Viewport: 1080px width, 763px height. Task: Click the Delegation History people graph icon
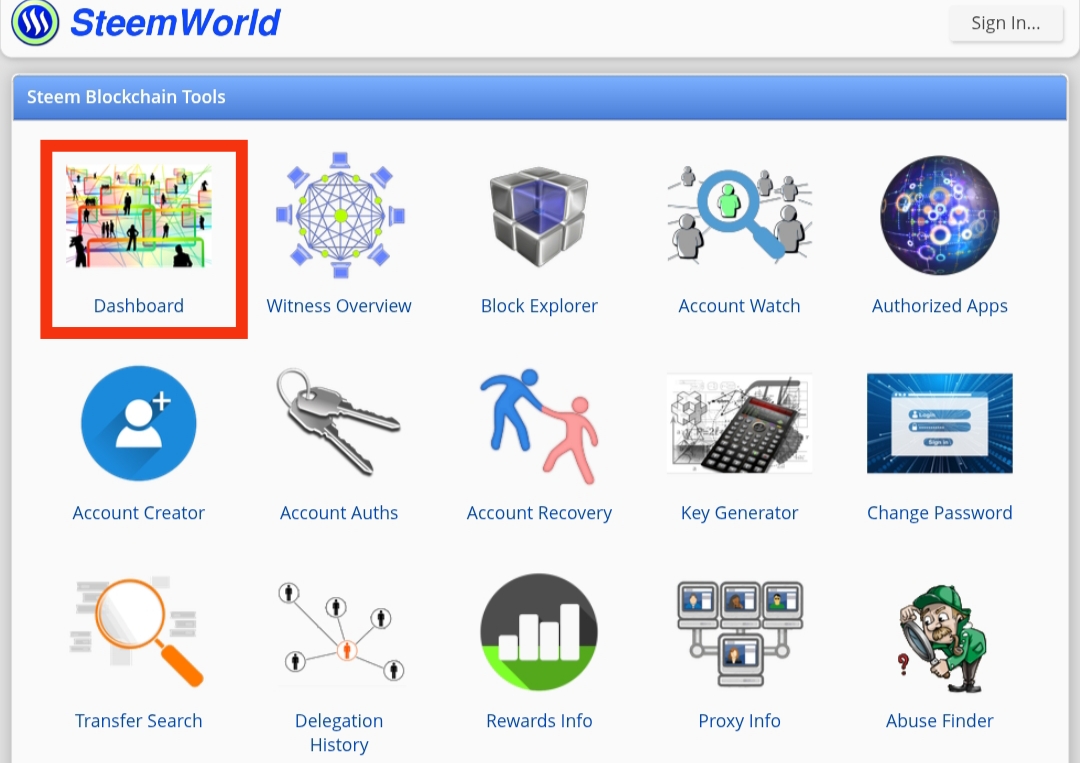point(340,631)
